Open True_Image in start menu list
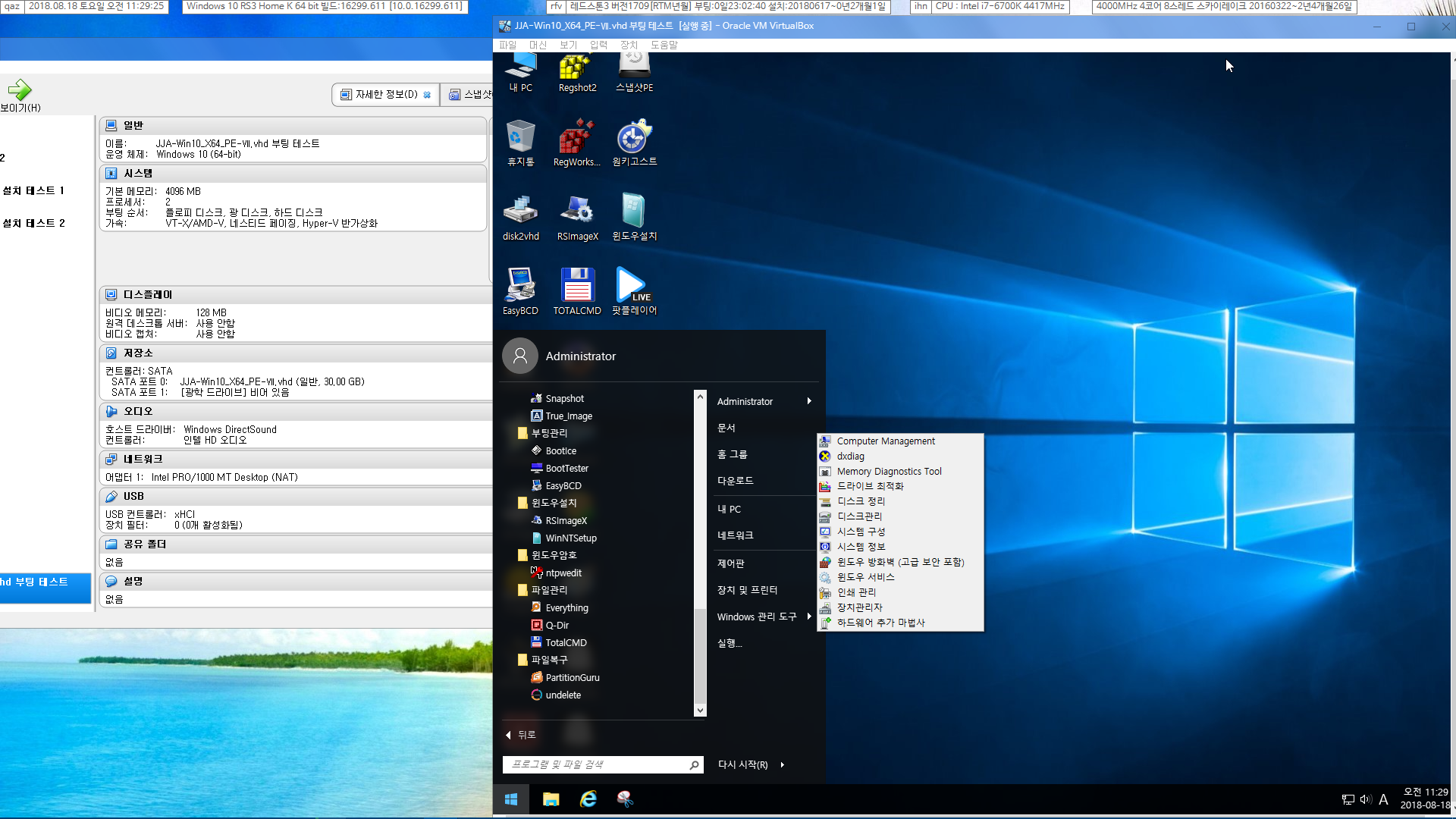The height and width of the screenshot is (819, 1456). [562, 416]
